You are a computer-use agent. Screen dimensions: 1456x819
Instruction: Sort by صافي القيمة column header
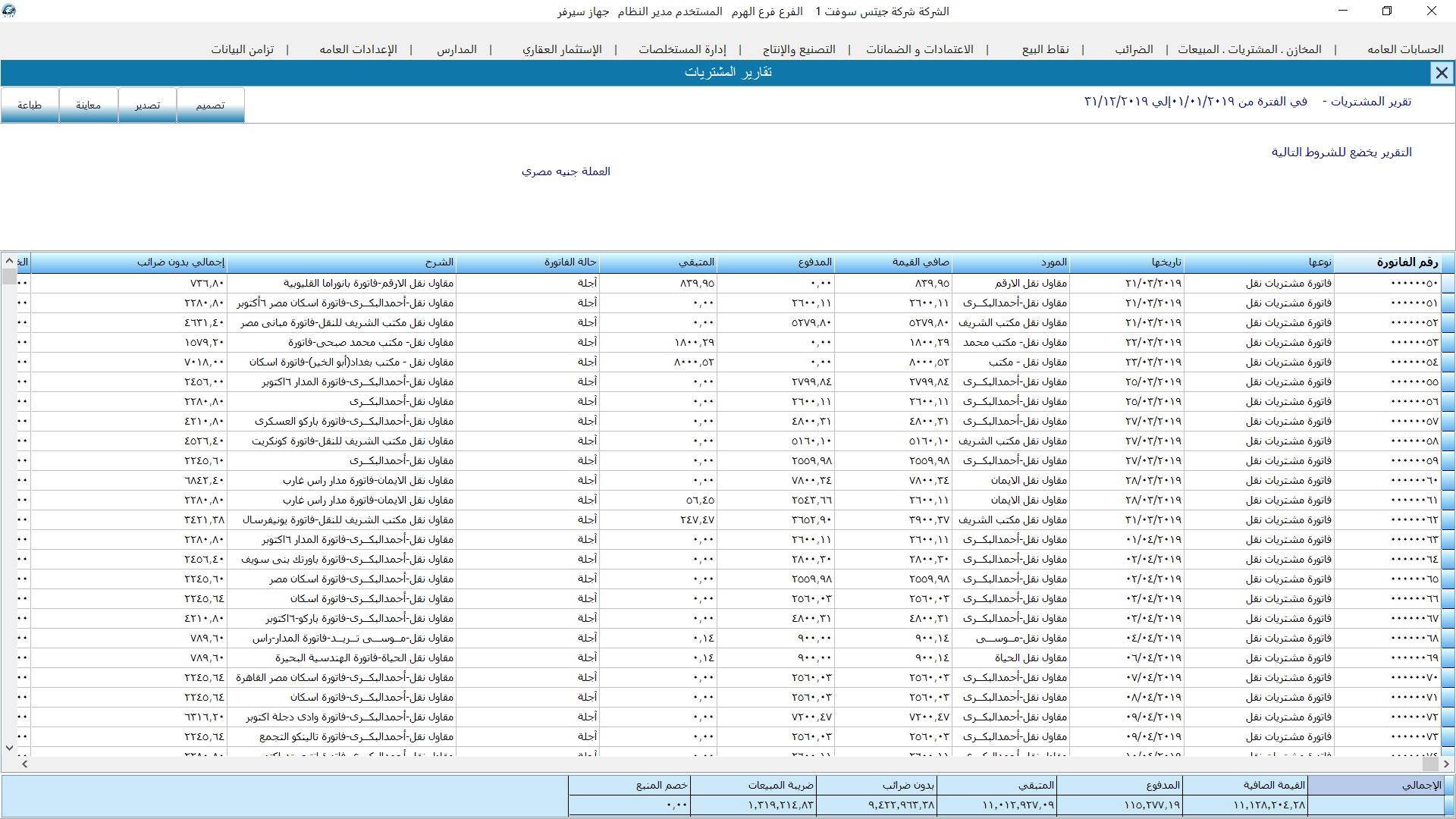893,262
